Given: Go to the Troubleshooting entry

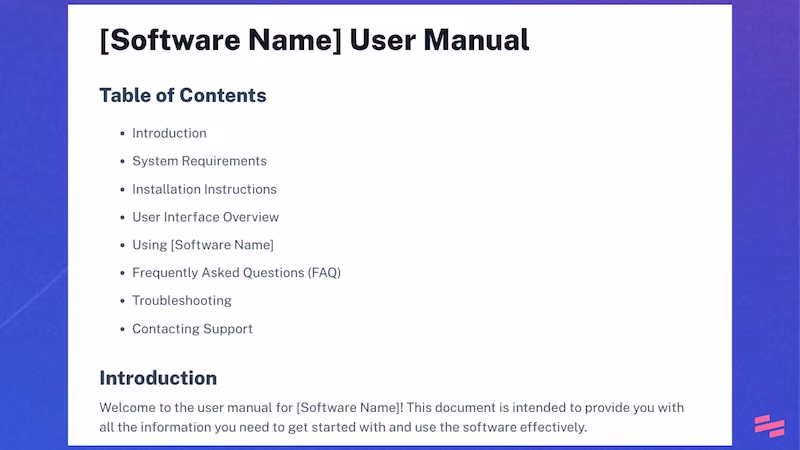Looking at the screenshot, I should (182, 301).
